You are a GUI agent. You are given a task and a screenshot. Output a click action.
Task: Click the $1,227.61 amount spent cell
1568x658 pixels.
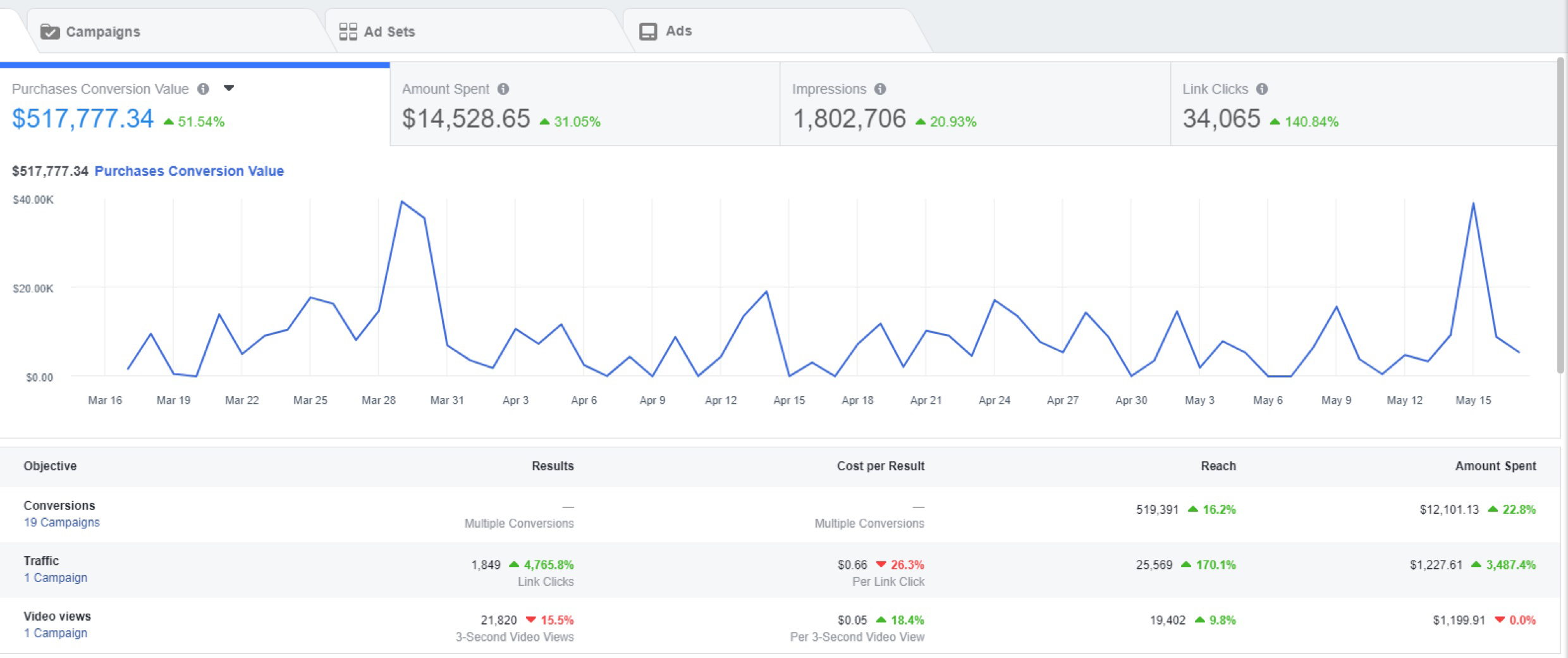[1436, 565]
